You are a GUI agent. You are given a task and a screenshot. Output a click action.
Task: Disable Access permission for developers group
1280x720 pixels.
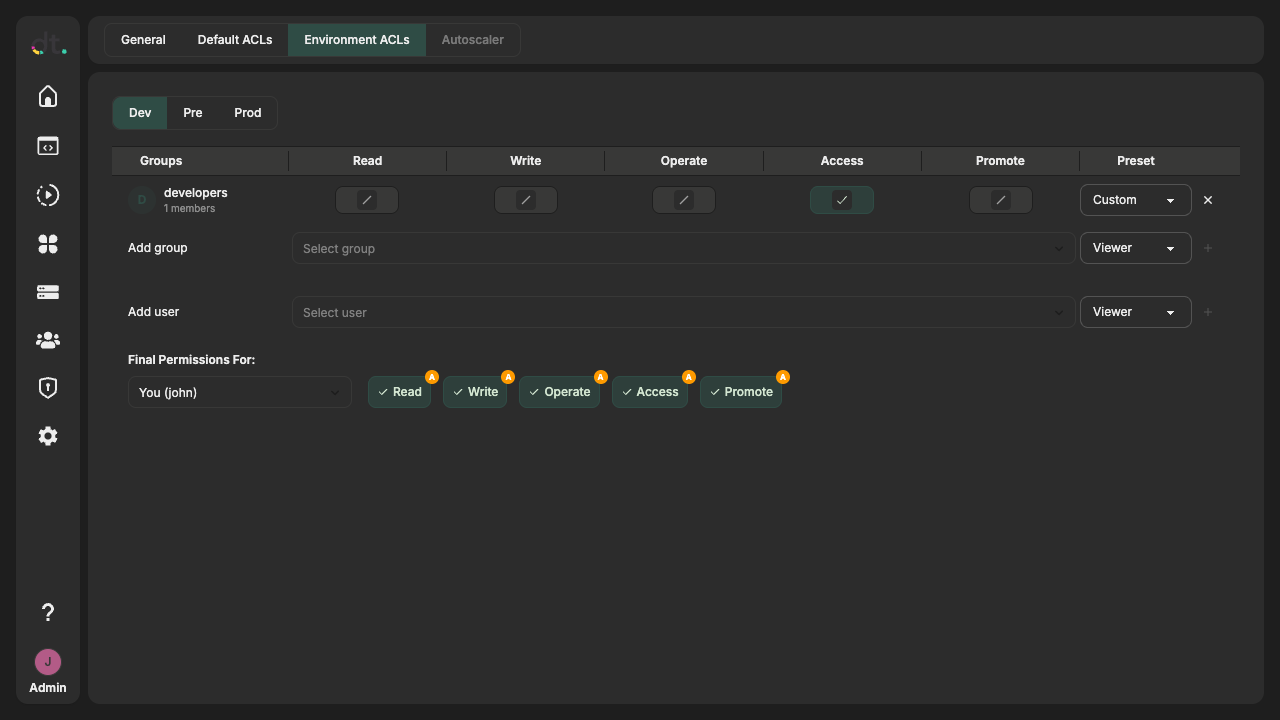pyautogui.click(x=842, y=200)
